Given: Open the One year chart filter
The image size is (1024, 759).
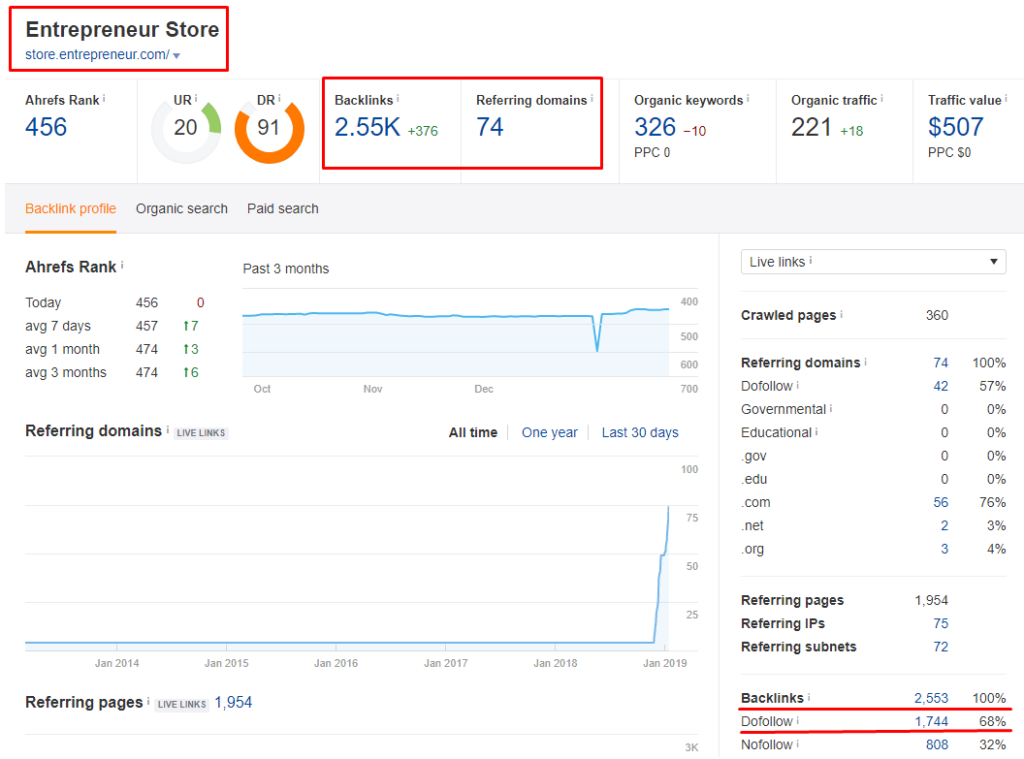Looking at the screenshot, I should click(x=549, y=432).
